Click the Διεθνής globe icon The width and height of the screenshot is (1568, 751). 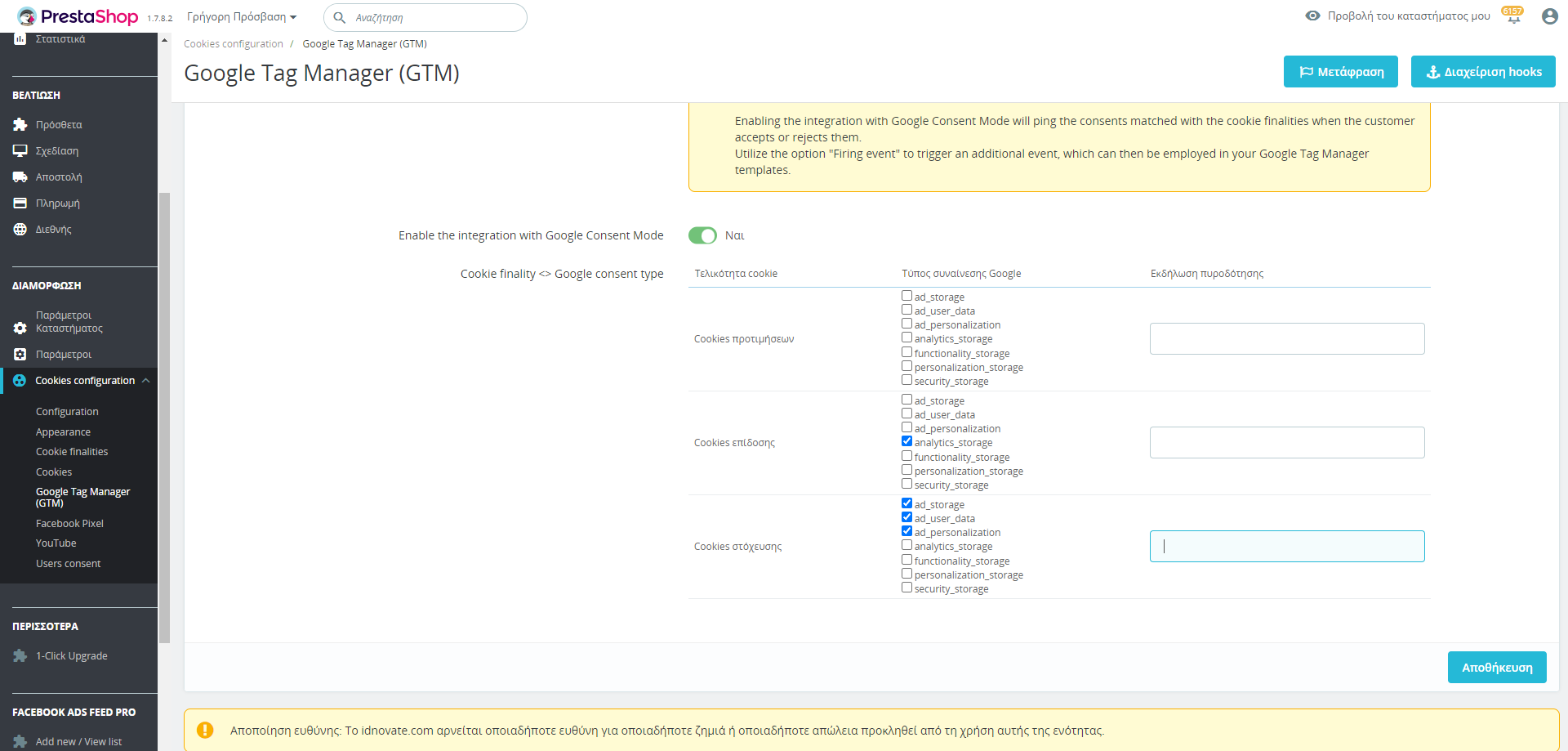(x=20, y=230)
